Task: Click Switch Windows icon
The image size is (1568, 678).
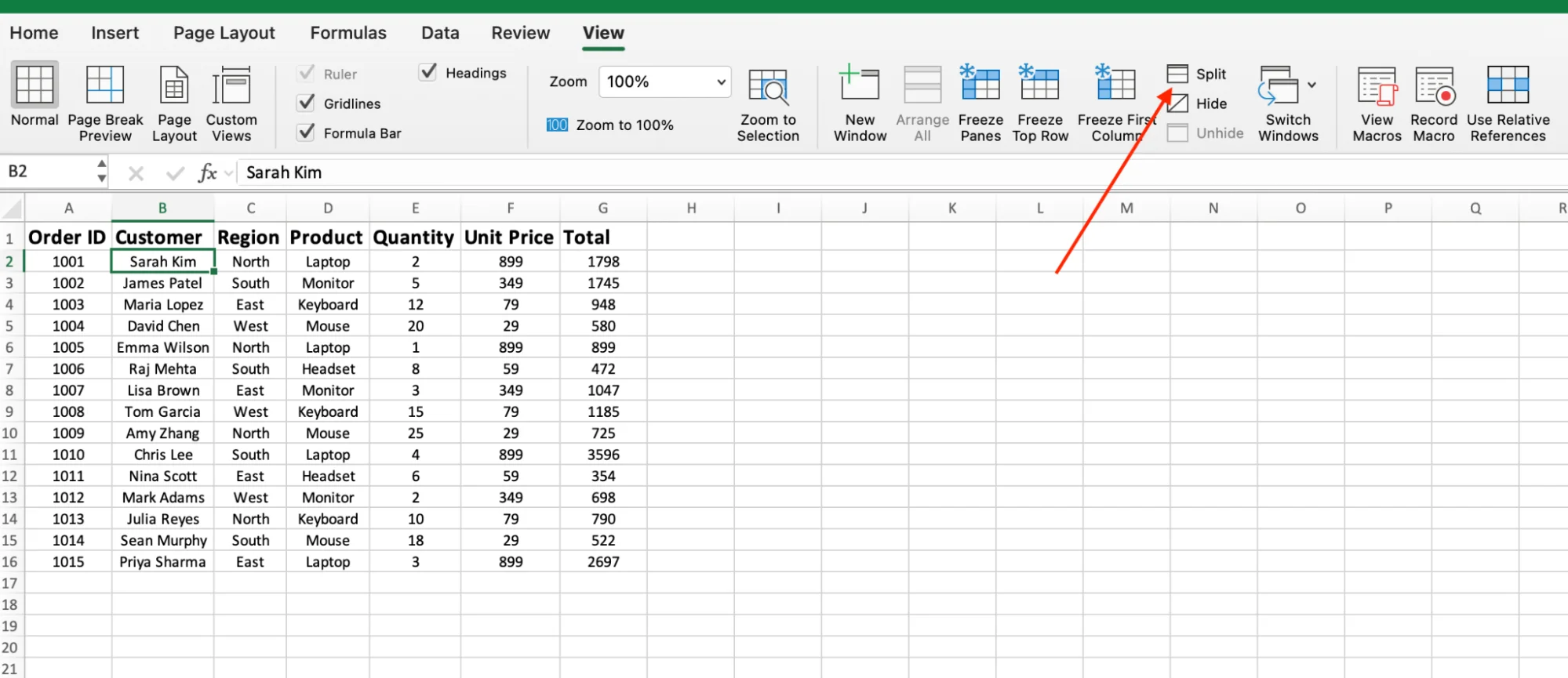Action: pyautogui.click(x=1278, y=85)
